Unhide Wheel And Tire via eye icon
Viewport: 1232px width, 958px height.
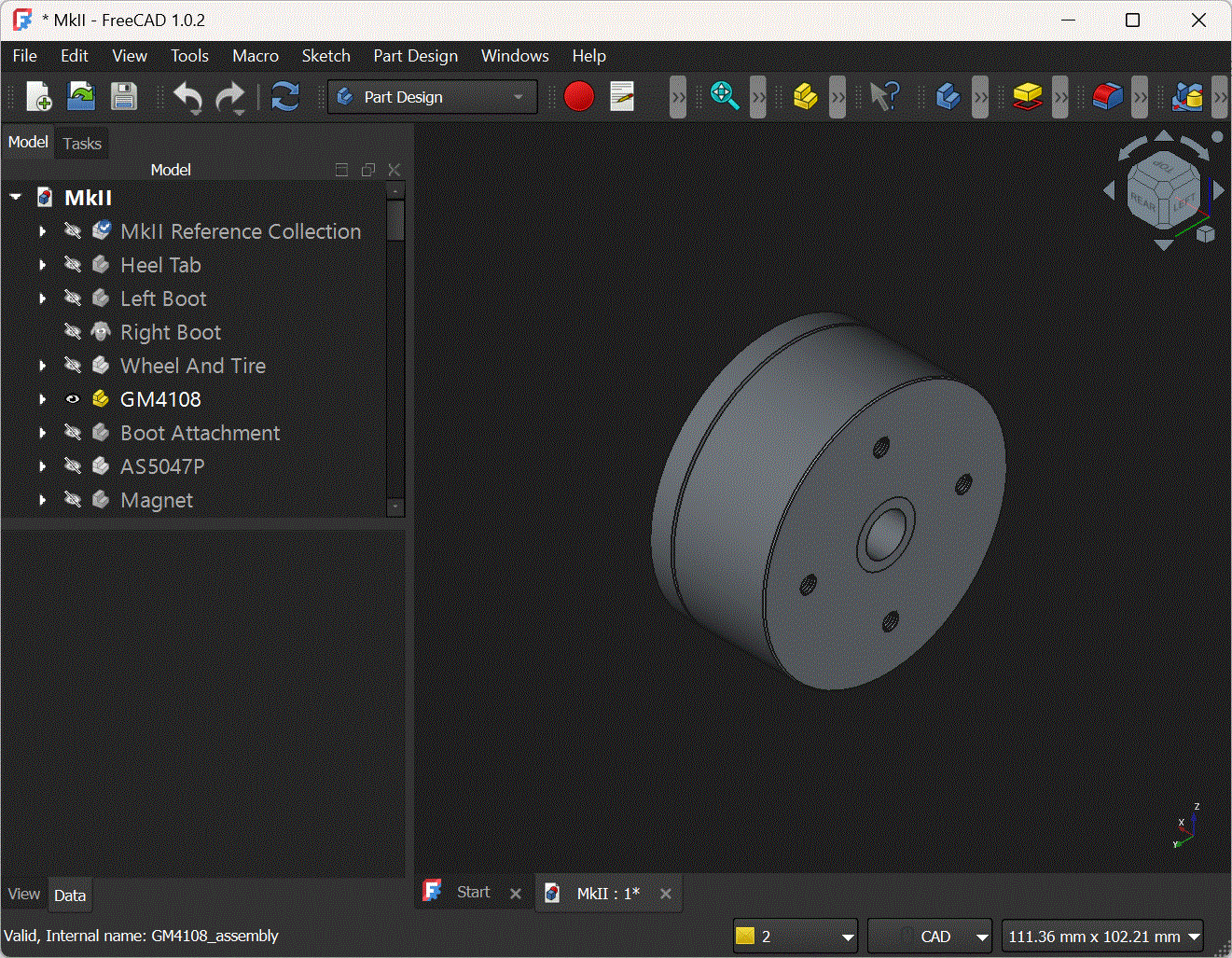click(73, 366)
